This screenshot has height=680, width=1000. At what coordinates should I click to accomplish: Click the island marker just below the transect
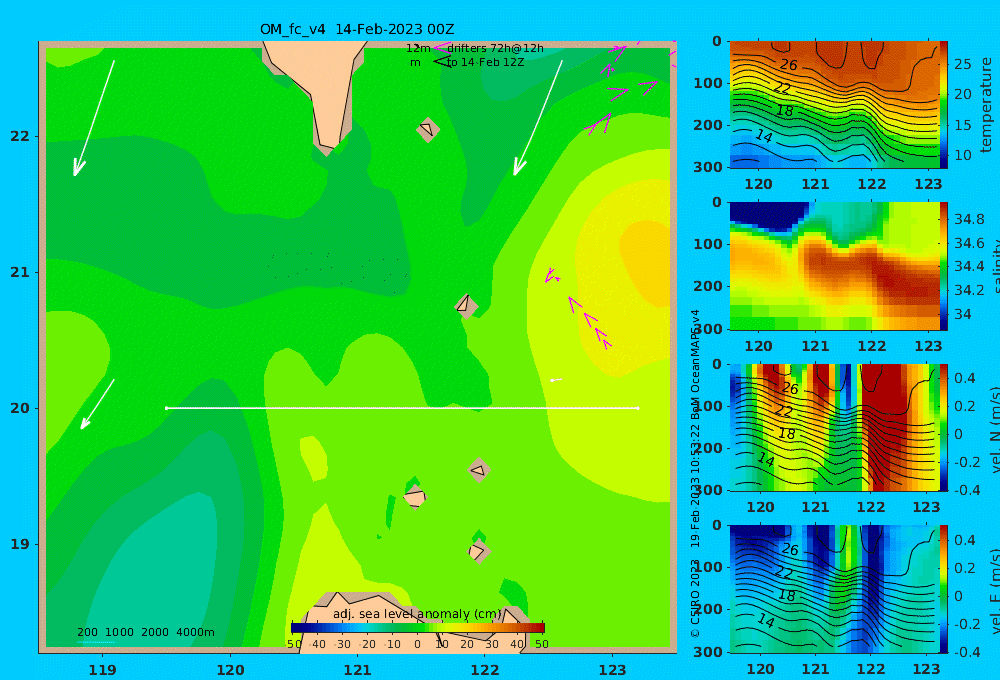(x=478, y=470)
